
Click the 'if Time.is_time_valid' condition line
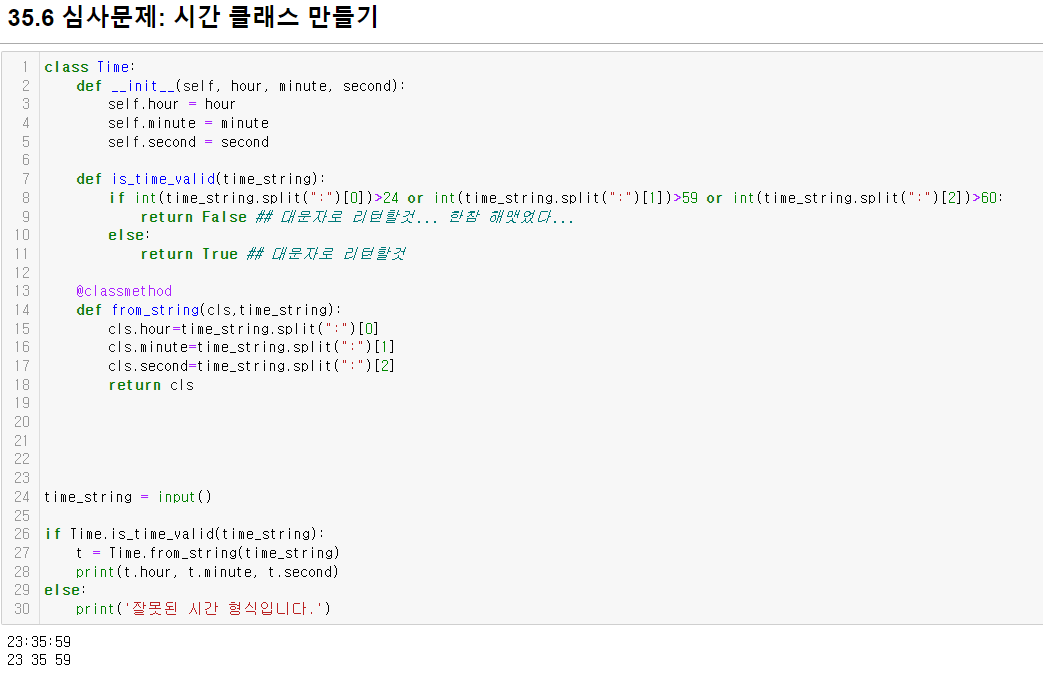click(184, 534)
